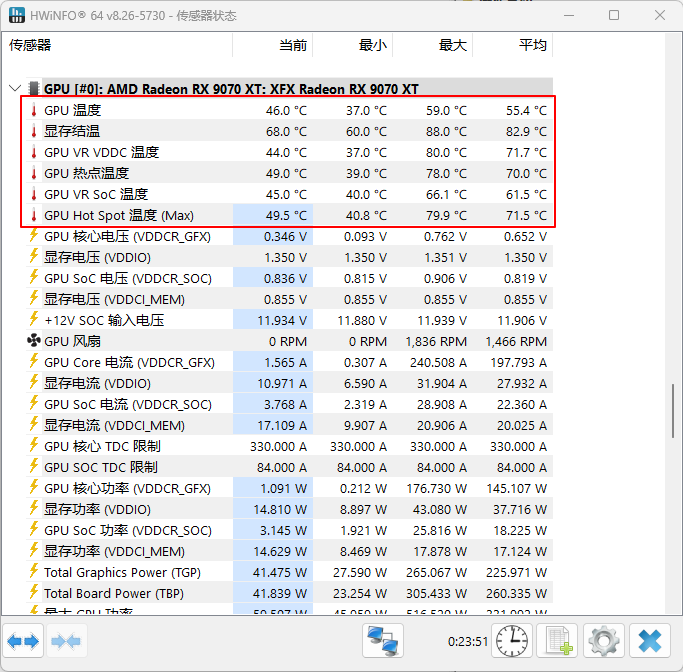Click the fan icon for GPU 风扇

tap(34, 341)
